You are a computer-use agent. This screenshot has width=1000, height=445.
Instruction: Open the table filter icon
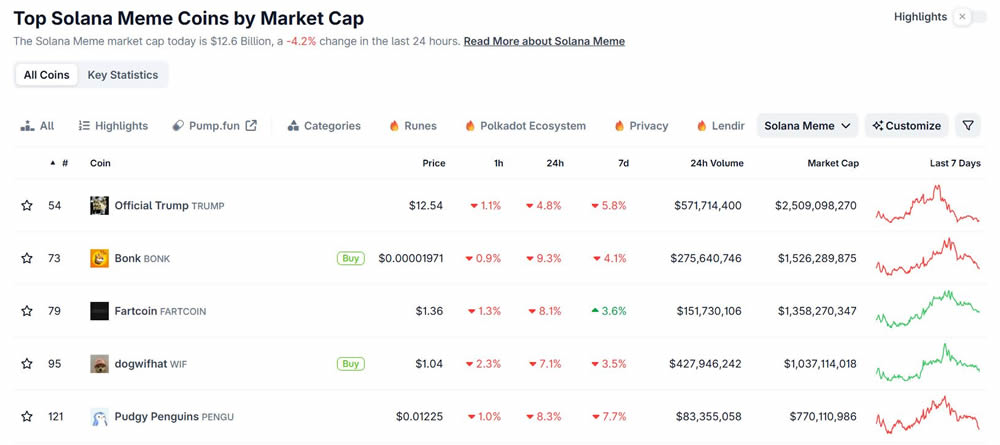tap(968, 126)
